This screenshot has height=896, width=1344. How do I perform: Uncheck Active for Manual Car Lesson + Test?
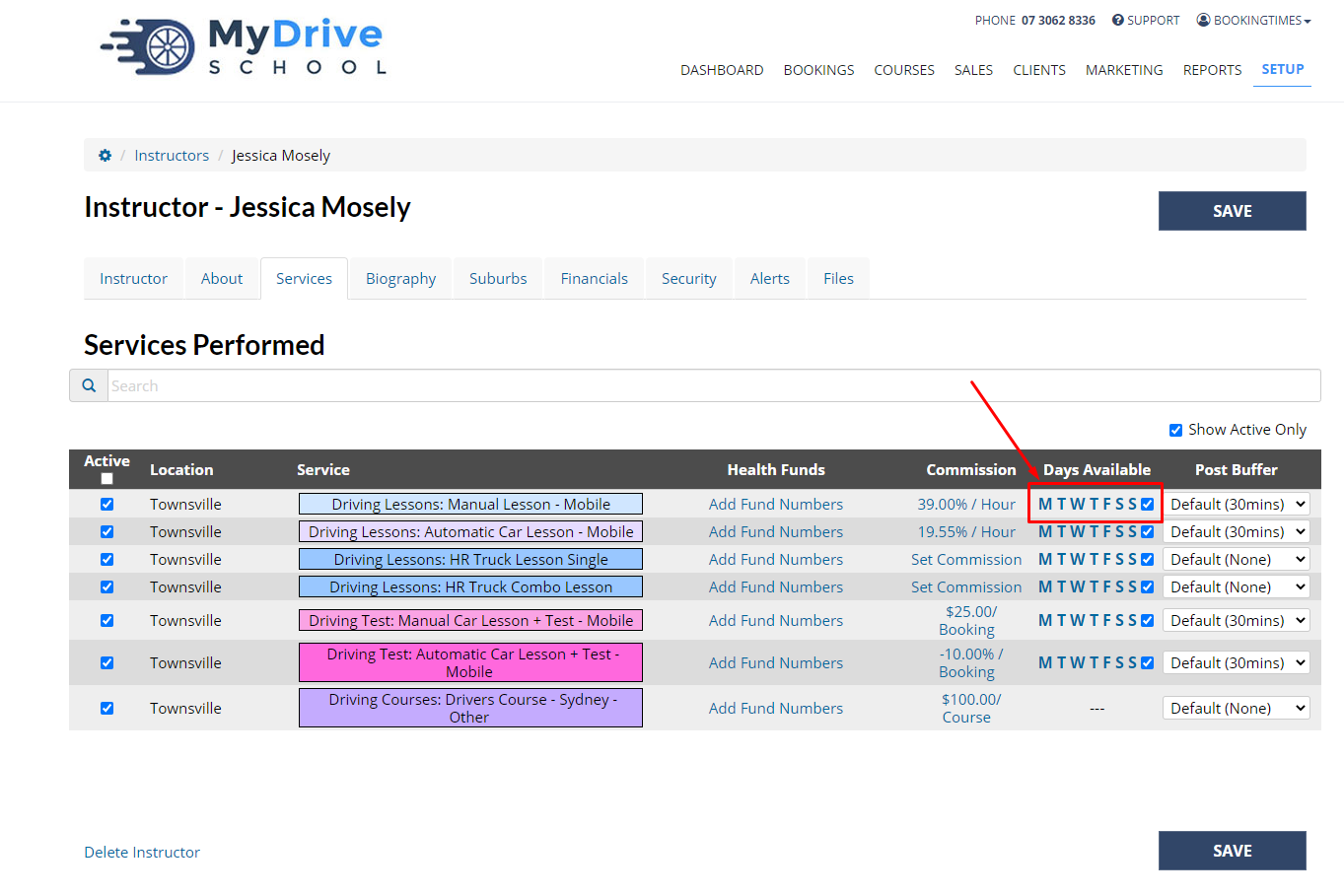click(106, 620)
